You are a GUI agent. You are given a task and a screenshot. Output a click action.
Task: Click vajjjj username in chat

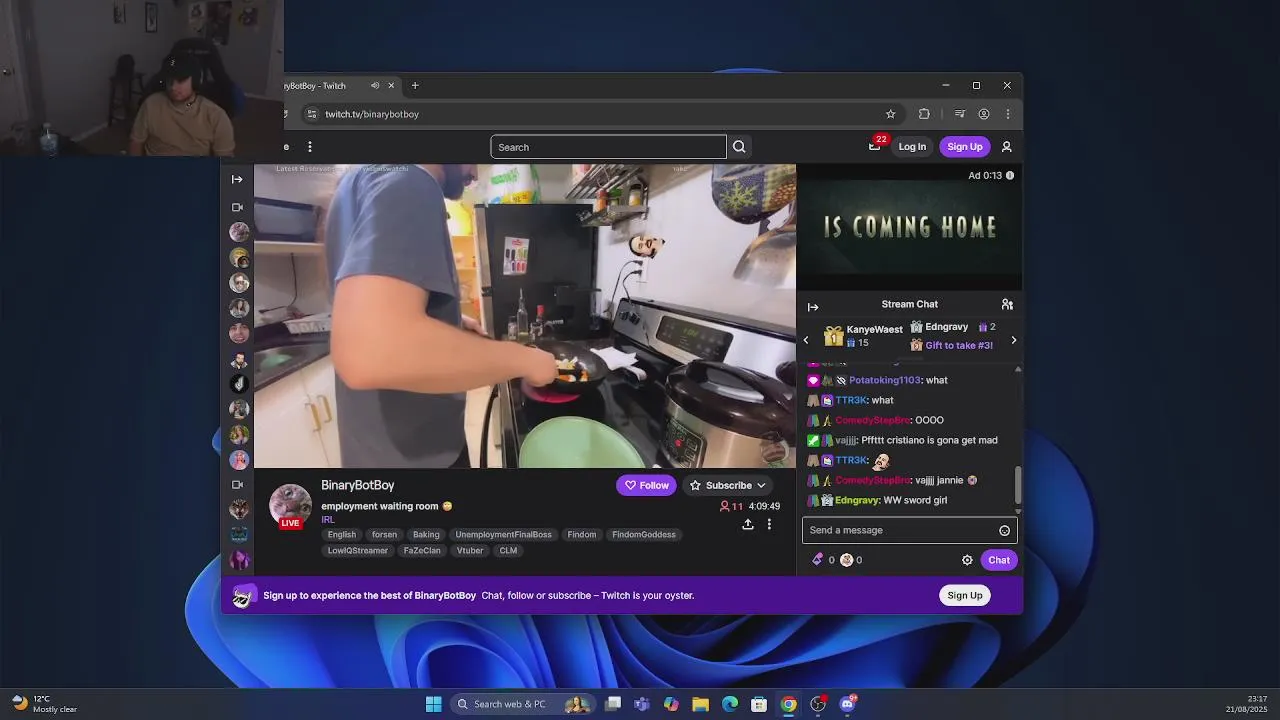pos(845,440)
